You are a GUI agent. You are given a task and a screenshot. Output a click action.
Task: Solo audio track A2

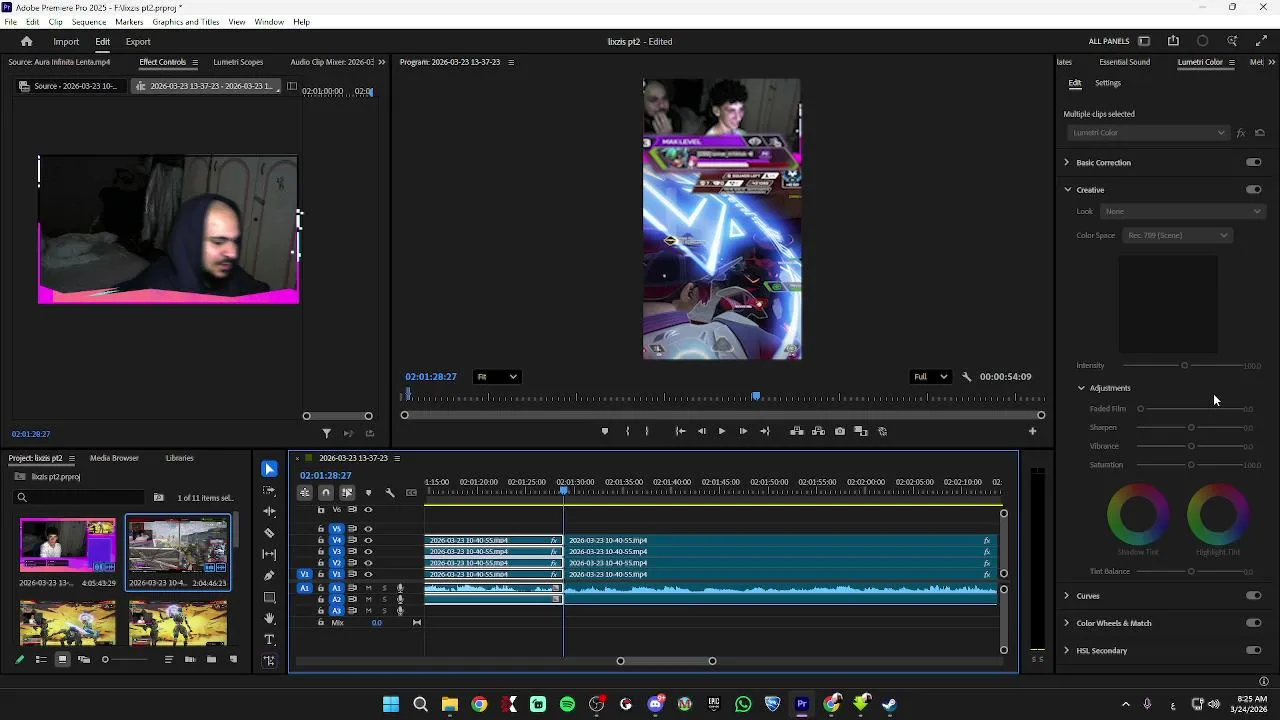(384, 599)
